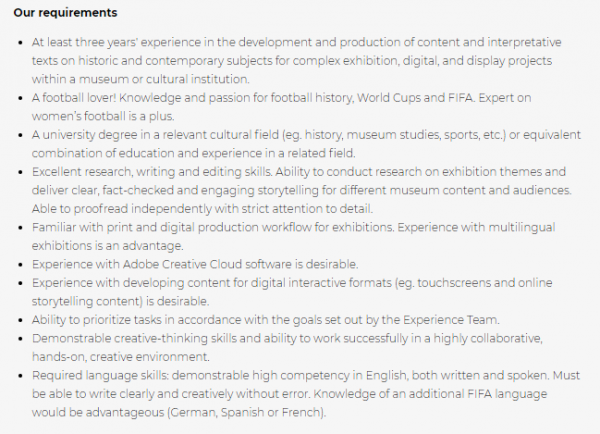Click the text 'storytelling content) is desirable'
Image resolution: width=600 pixels, height=434 pixels.
point(121,302)
